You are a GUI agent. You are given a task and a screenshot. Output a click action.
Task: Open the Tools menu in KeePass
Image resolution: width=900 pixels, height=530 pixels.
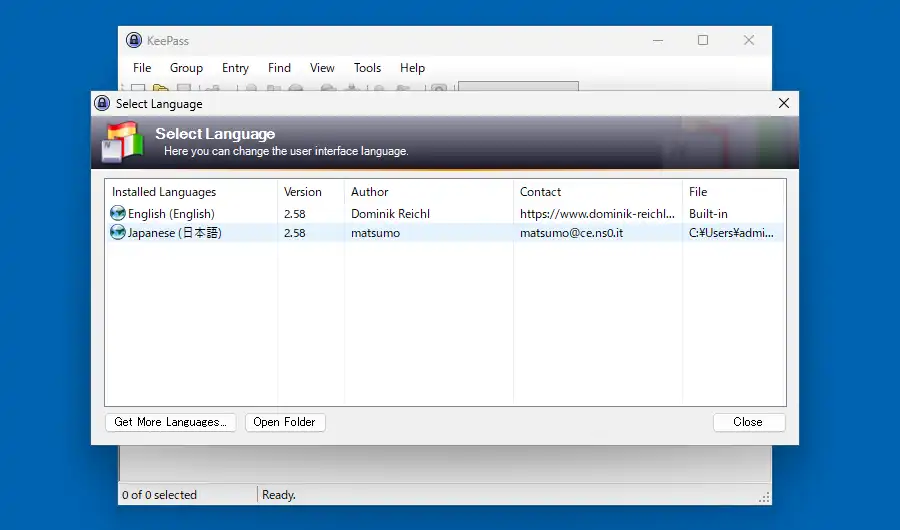(367, 68)
